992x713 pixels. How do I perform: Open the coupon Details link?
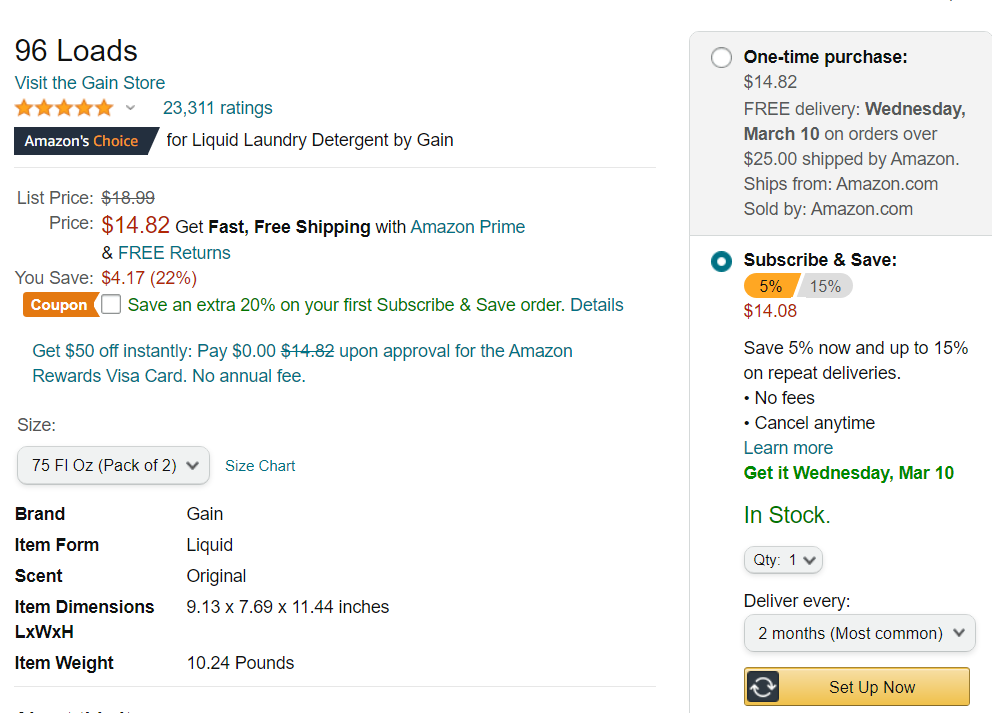click(x=597, y=305)
